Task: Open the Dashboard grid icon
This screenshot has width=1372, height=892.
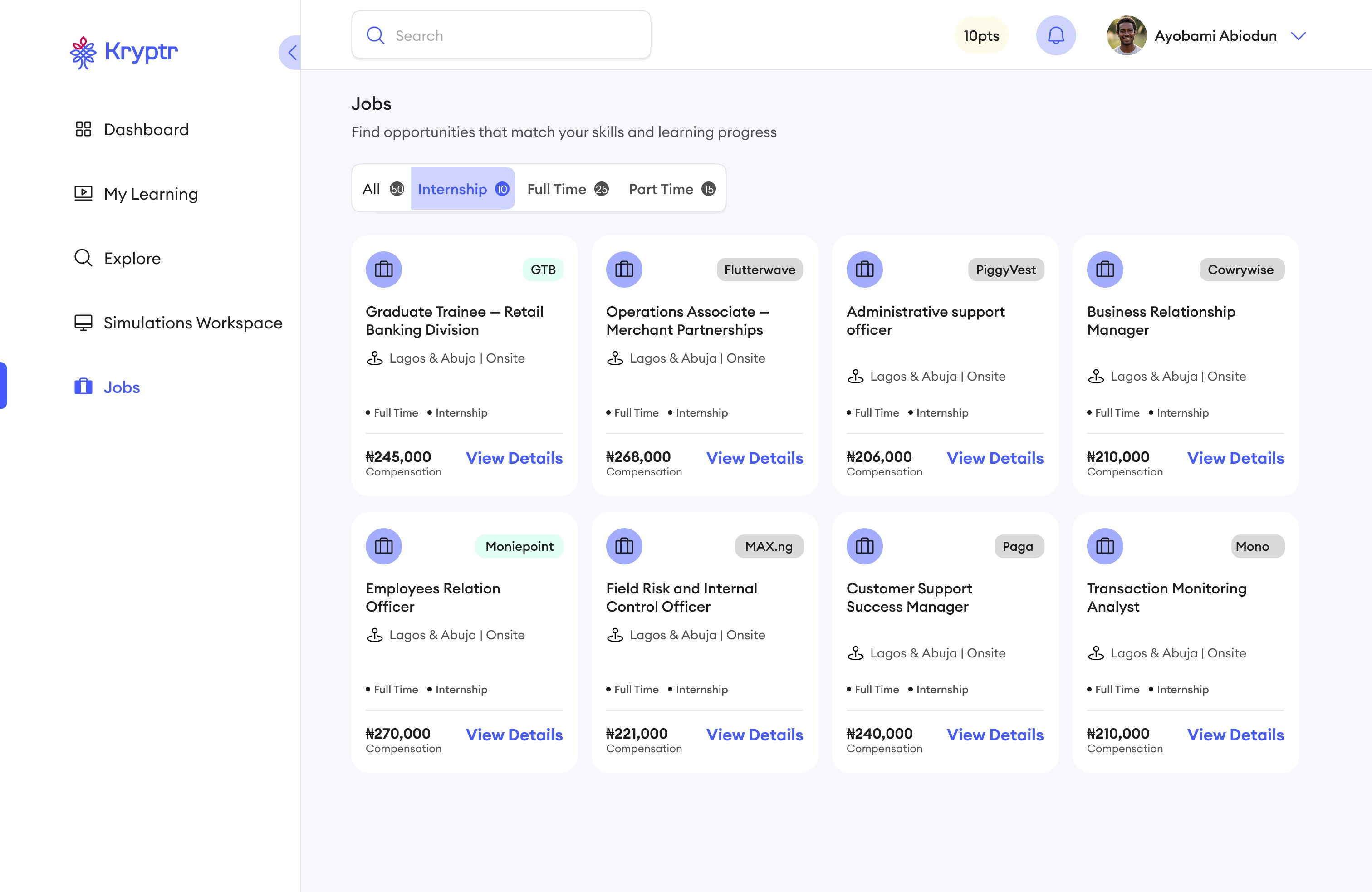Action: [x=83, y=128]
